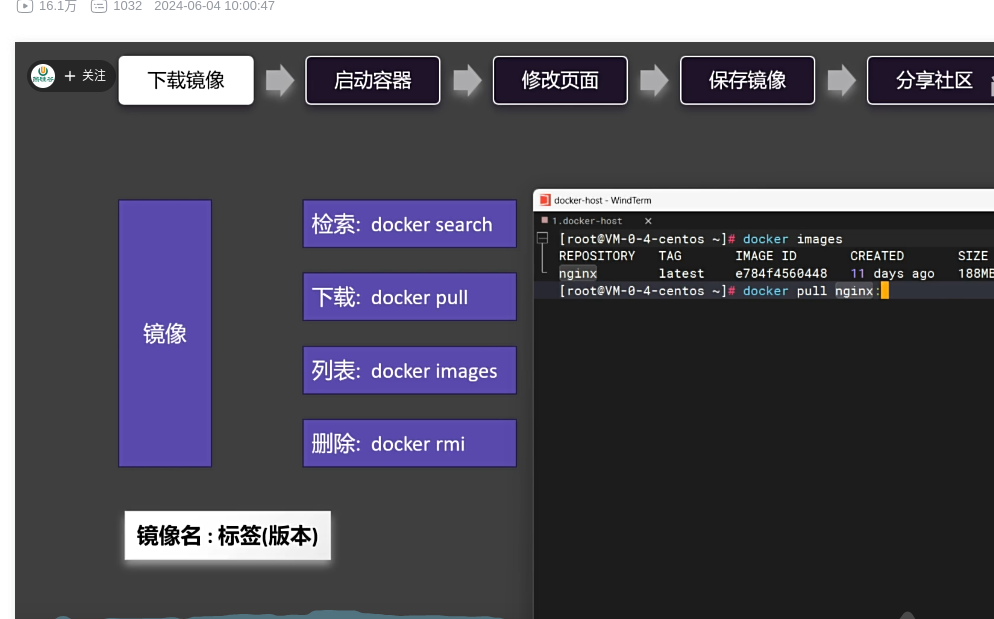
Task: Click the tall 镜像 purple block
Action: [165, 333]
